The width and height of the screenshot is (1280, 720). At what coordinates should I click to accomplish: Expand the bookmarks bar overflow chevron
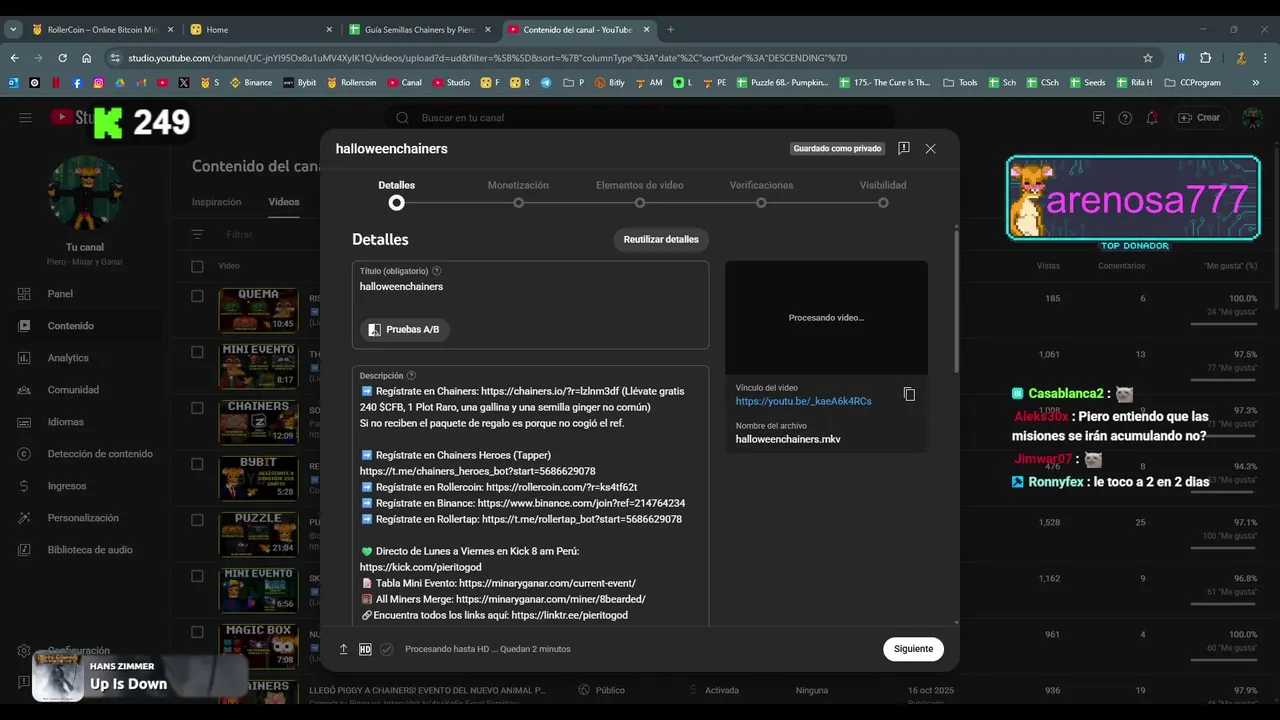[x=1256, y=83]
